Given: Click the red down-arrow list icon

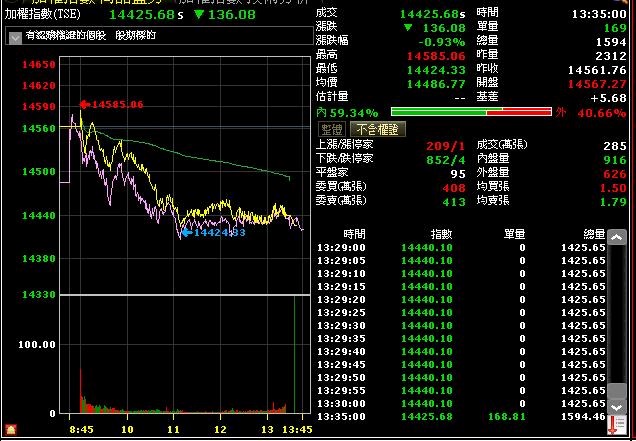Looking at the screenshot, I should pyautogui.click(x=617, y=425).
